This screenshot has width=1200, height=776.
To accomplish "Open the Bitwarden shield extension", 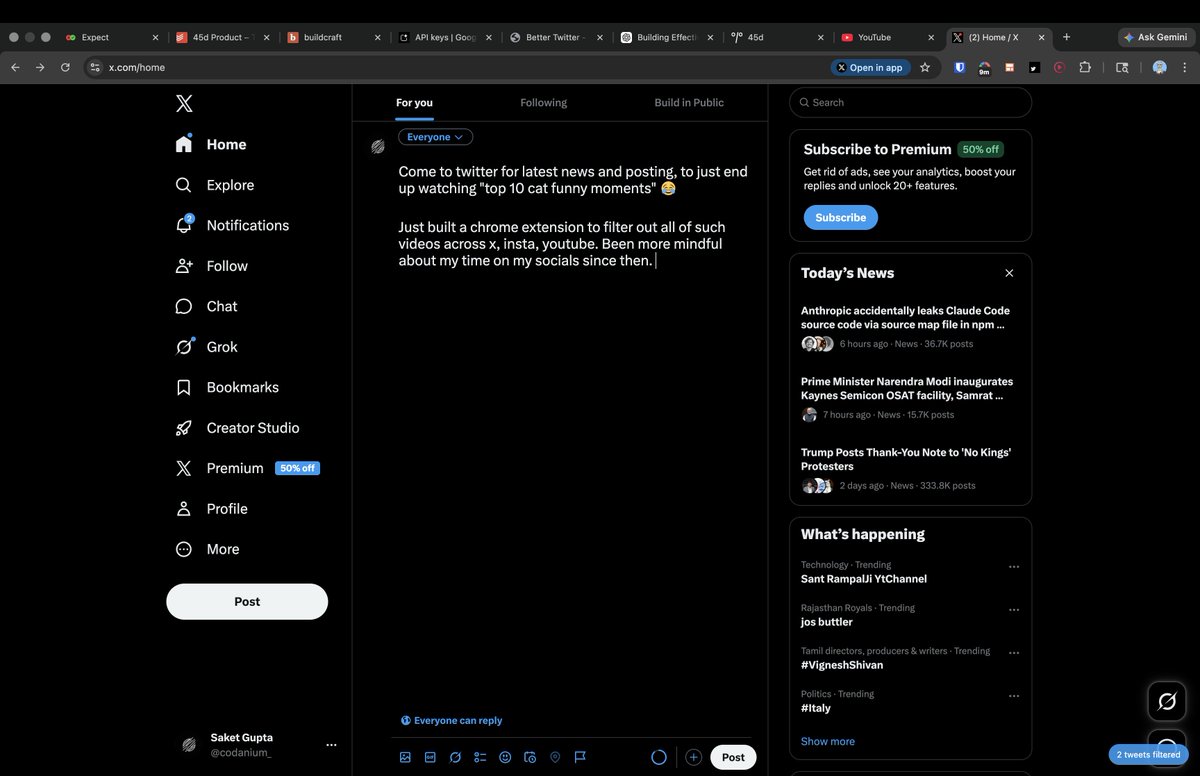I will click(959, 67).
